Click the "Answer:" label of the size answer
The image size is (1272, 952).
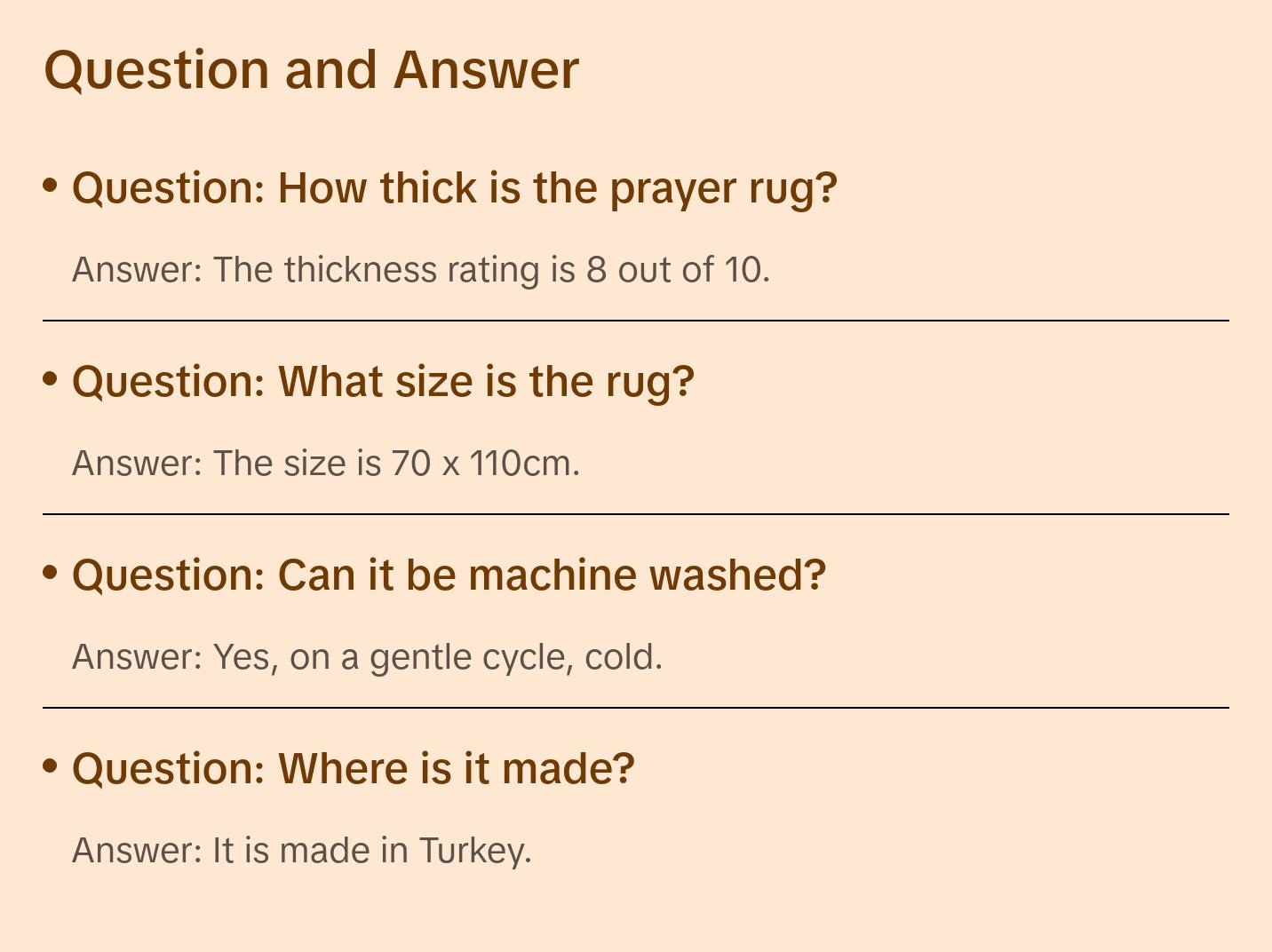(138, 464)
